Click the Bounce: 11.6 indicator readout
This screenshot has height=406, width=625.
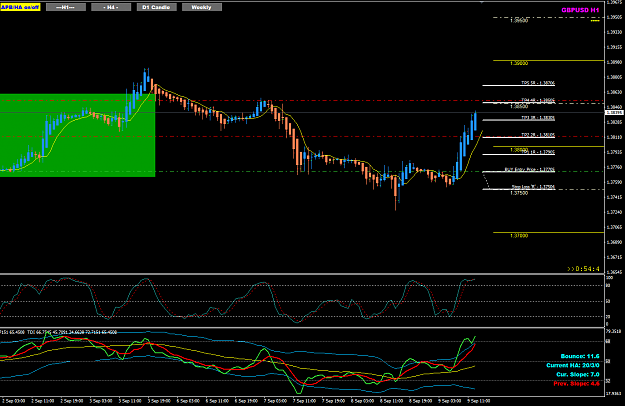[580, 356]
